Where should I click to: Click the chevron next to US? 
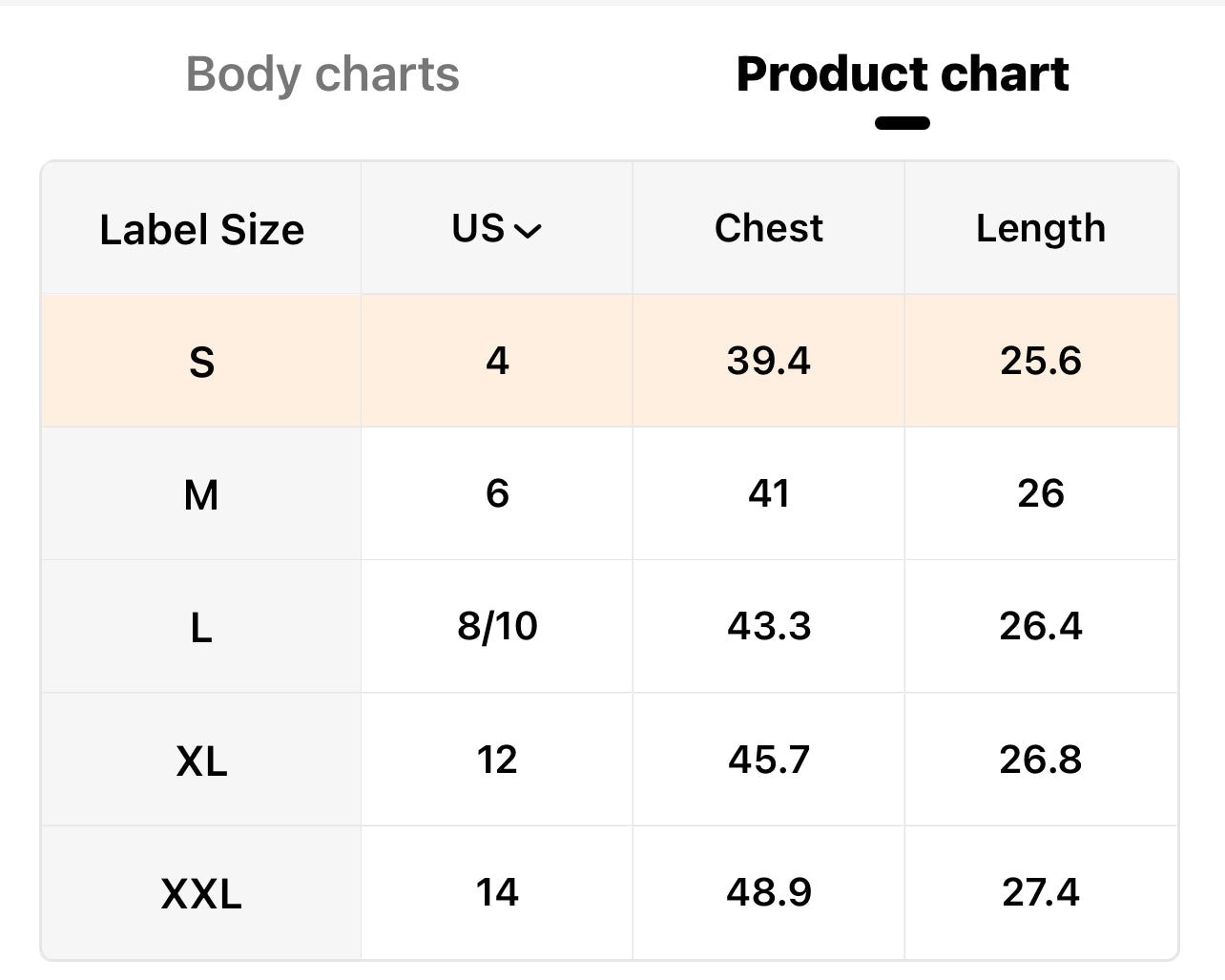528,231
